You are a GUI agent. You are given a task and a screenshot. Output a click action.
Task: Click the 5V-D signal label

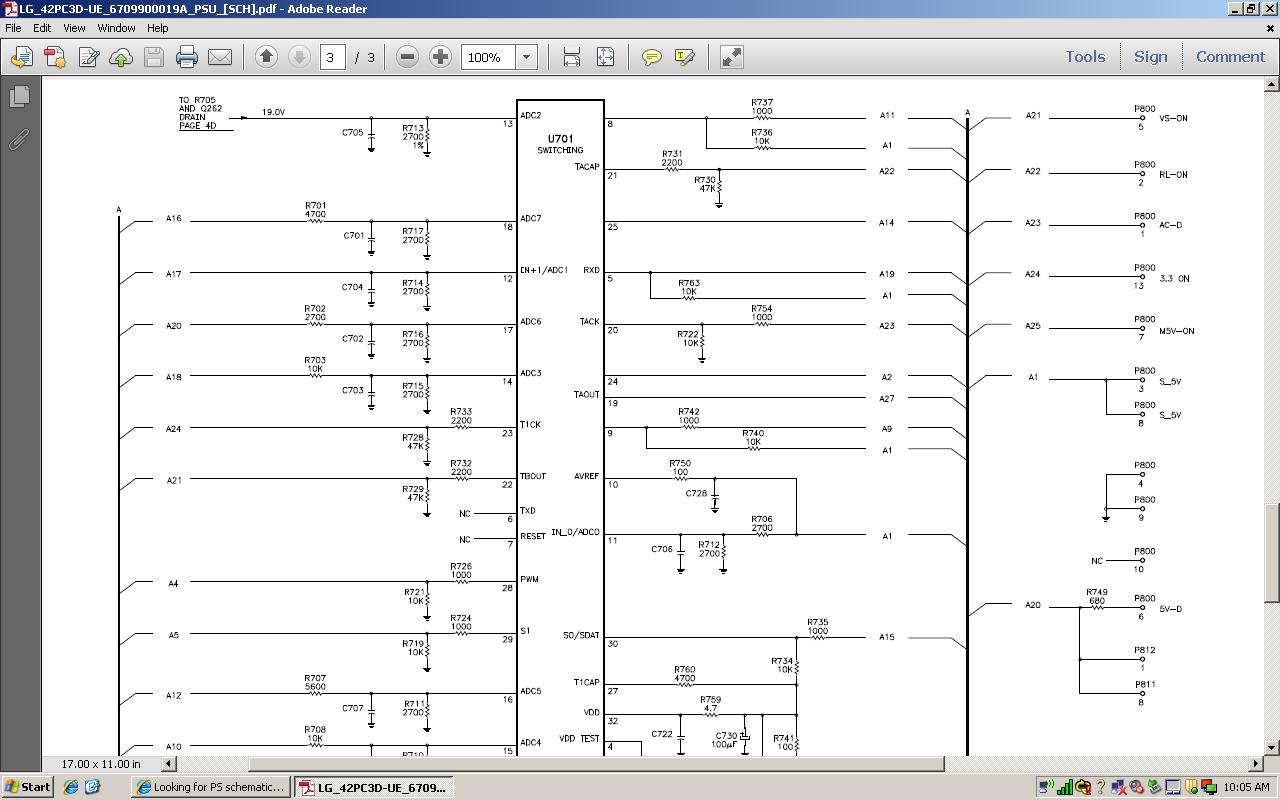[1171, 609]
